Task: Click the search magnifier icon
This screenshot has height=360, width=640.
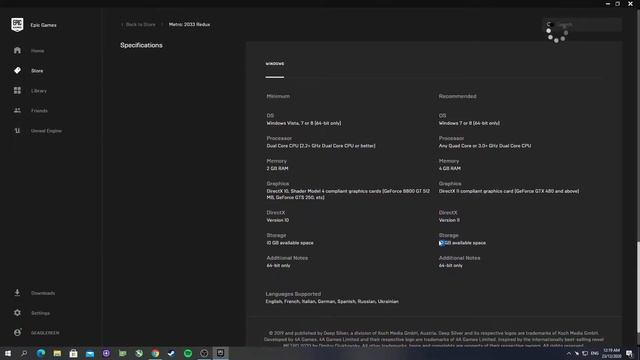Action: pos(550,24)
